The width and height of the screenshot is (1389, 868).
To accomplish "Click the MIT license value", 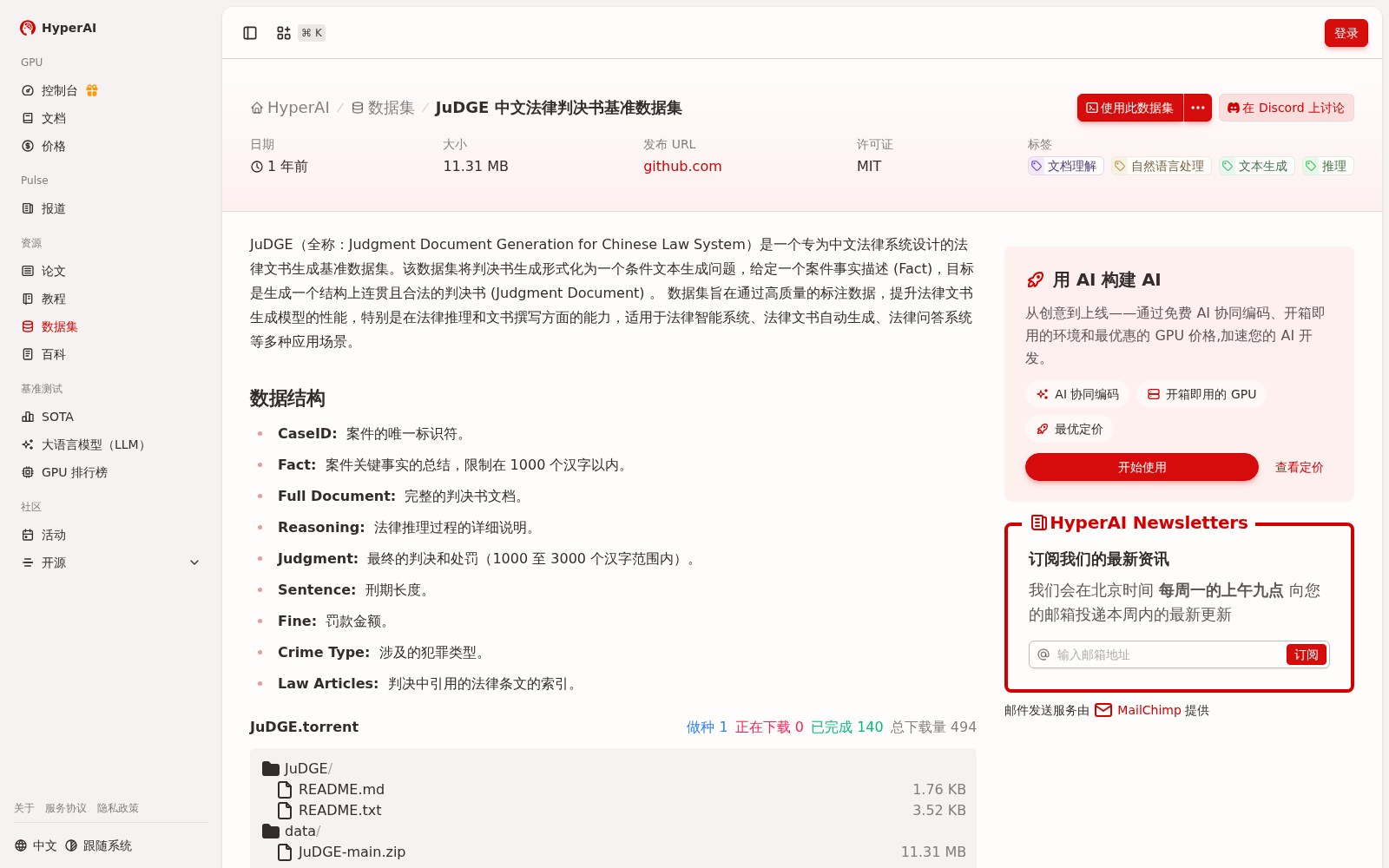I will pyautogui.click(x=869, y=166).
